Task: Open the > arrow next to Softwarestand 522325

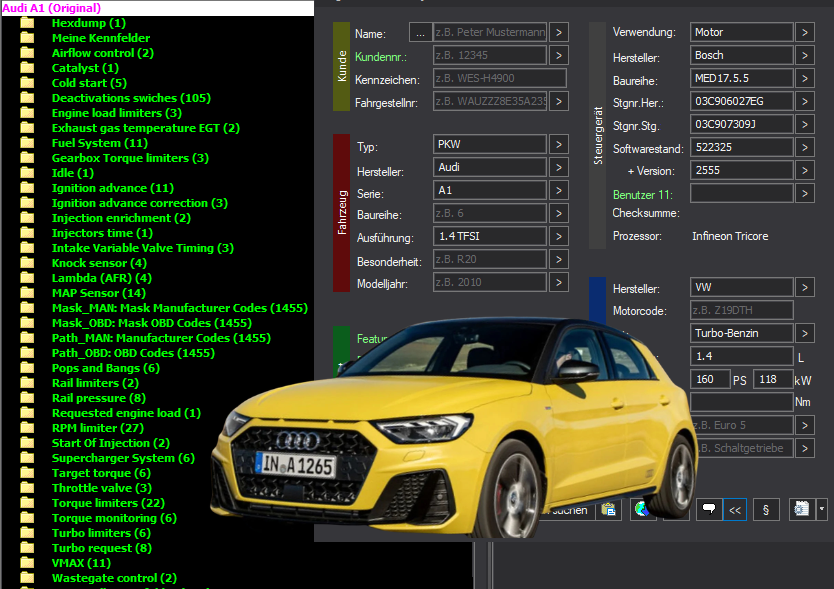Action: pos(805,147)
